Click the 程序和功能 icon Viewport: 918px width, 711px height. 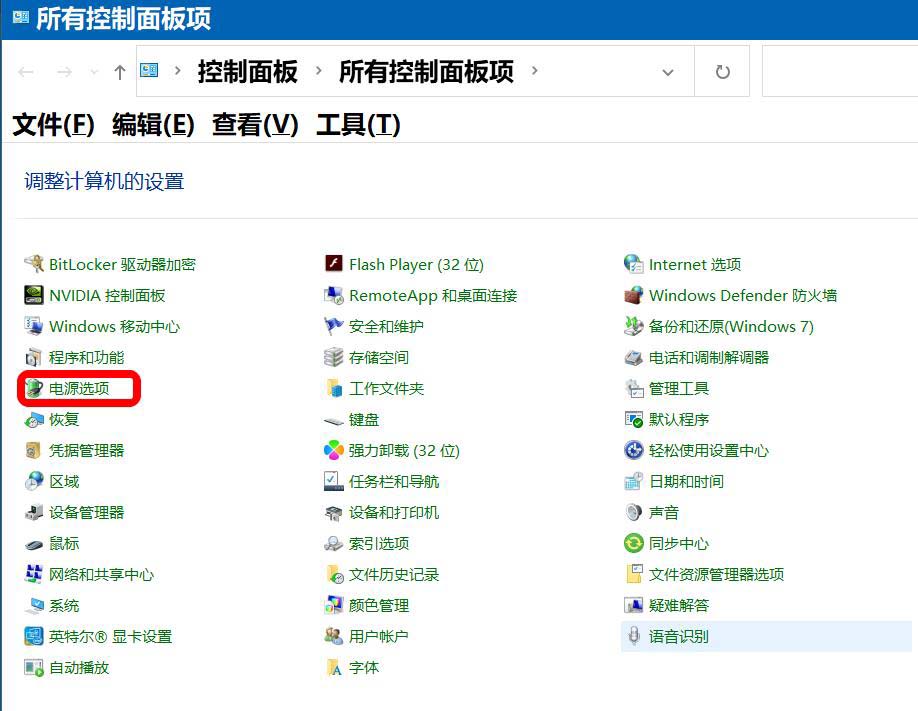[x=34, y=357]
